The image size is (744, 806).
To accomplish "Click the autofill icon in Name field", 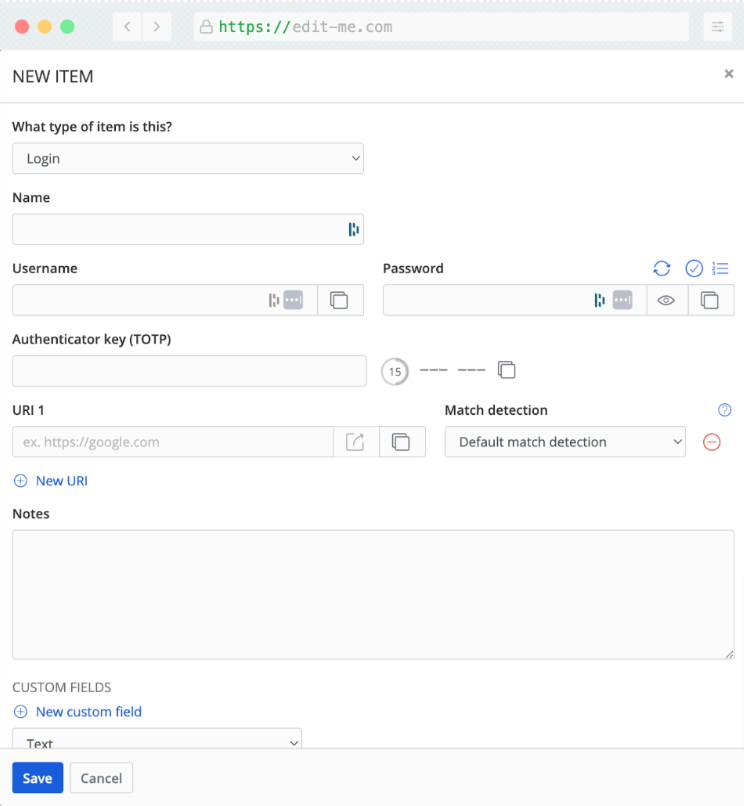I will (x=354, y=229).
